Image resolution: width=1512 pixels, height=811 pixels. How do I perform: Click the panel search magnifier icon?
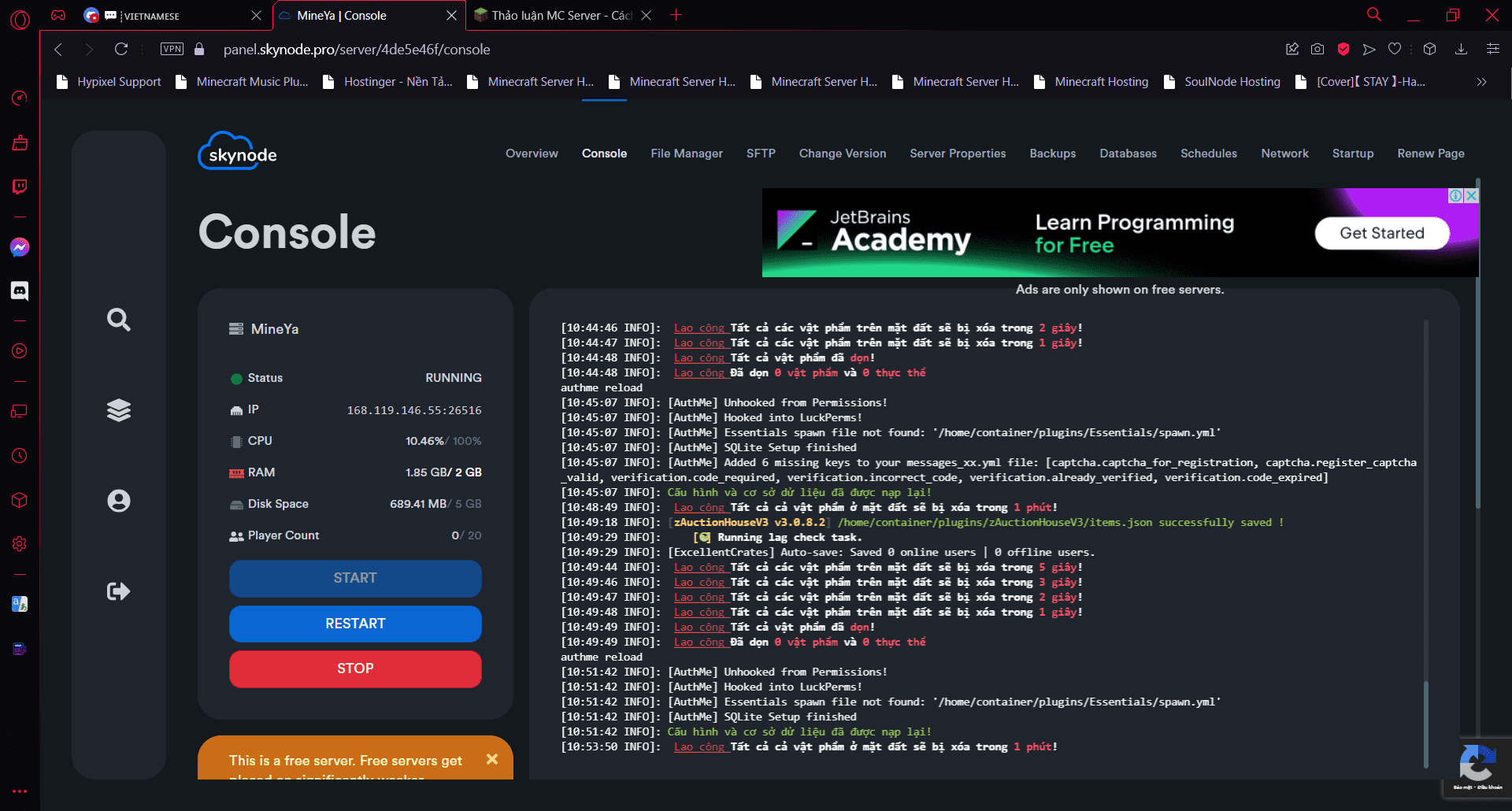tap(119, 320)
